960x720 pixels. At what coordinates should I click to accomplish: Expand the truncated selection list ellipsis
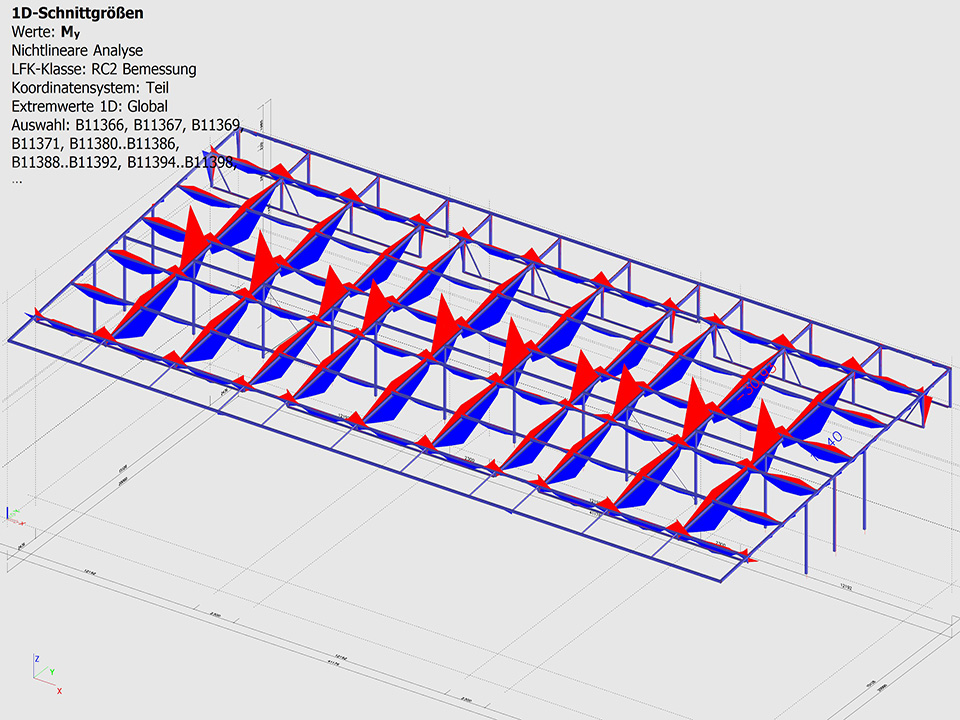(17, 181)
